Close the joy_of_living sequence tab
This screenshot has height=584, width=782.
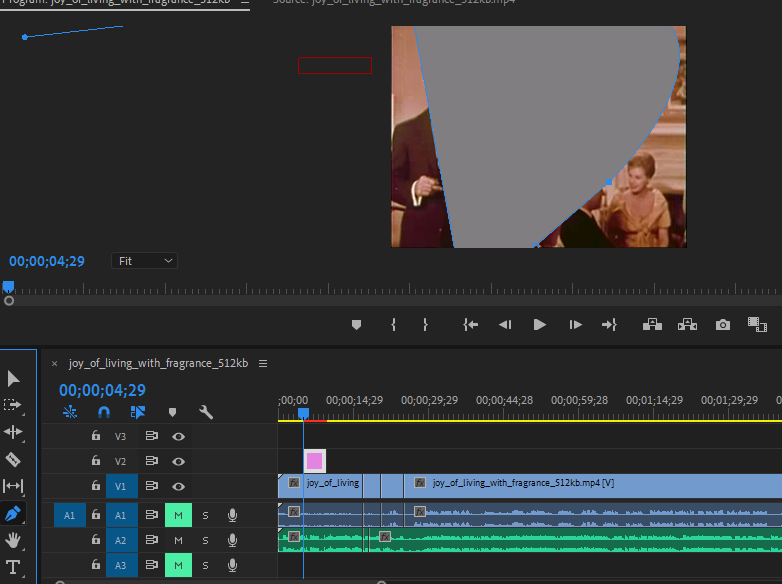pos(54,364)
